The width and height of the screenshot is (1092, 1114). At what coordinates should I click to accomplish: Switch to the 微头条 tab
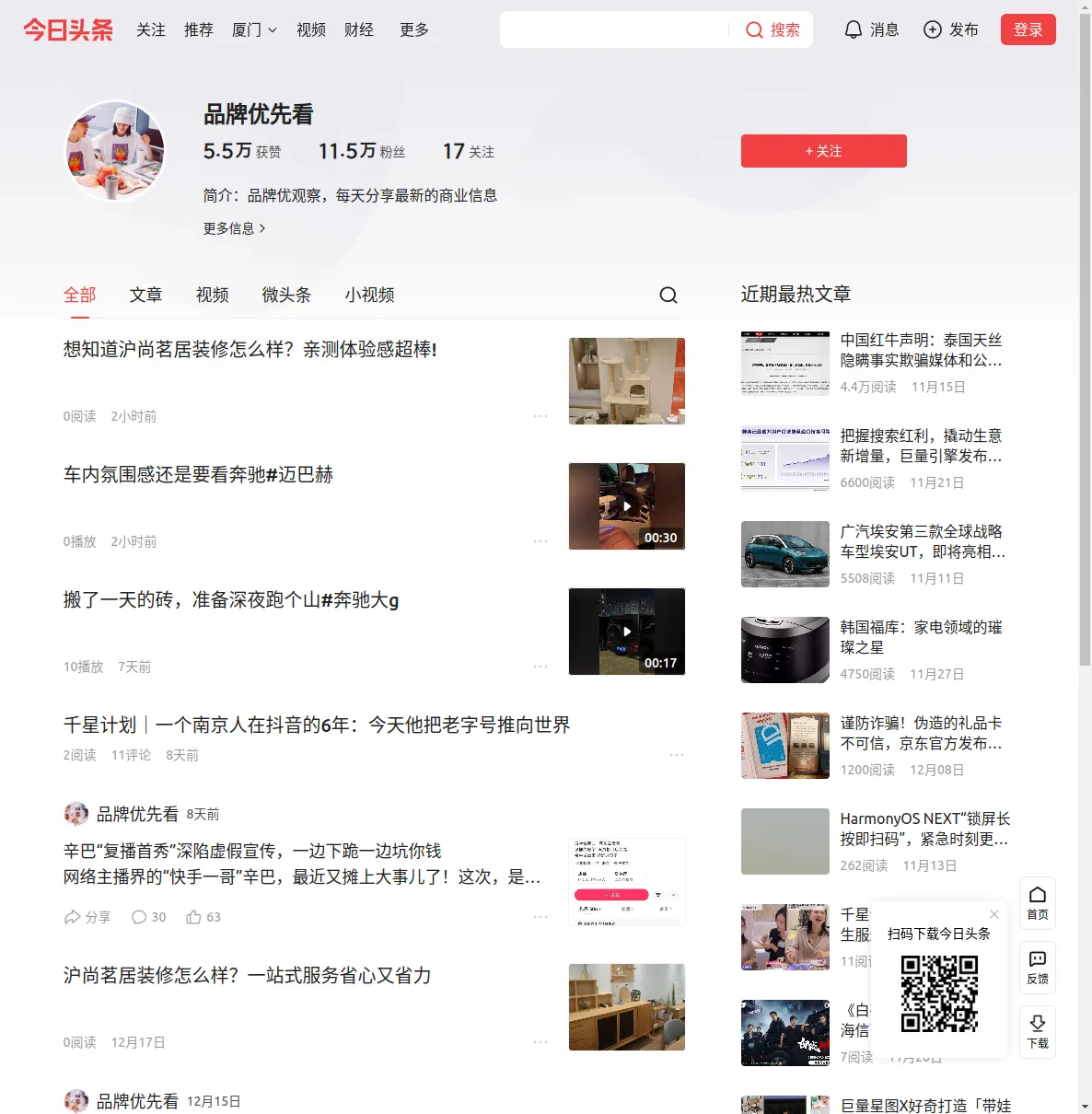pyautogui.click(x=286, y=295)
